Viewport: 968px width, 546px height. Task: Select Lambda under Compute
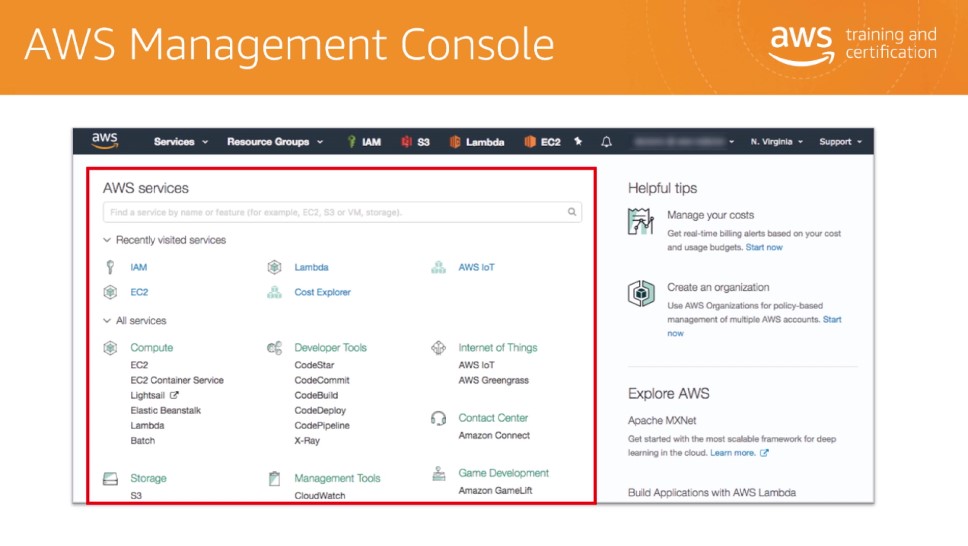(x=147, y=426)
